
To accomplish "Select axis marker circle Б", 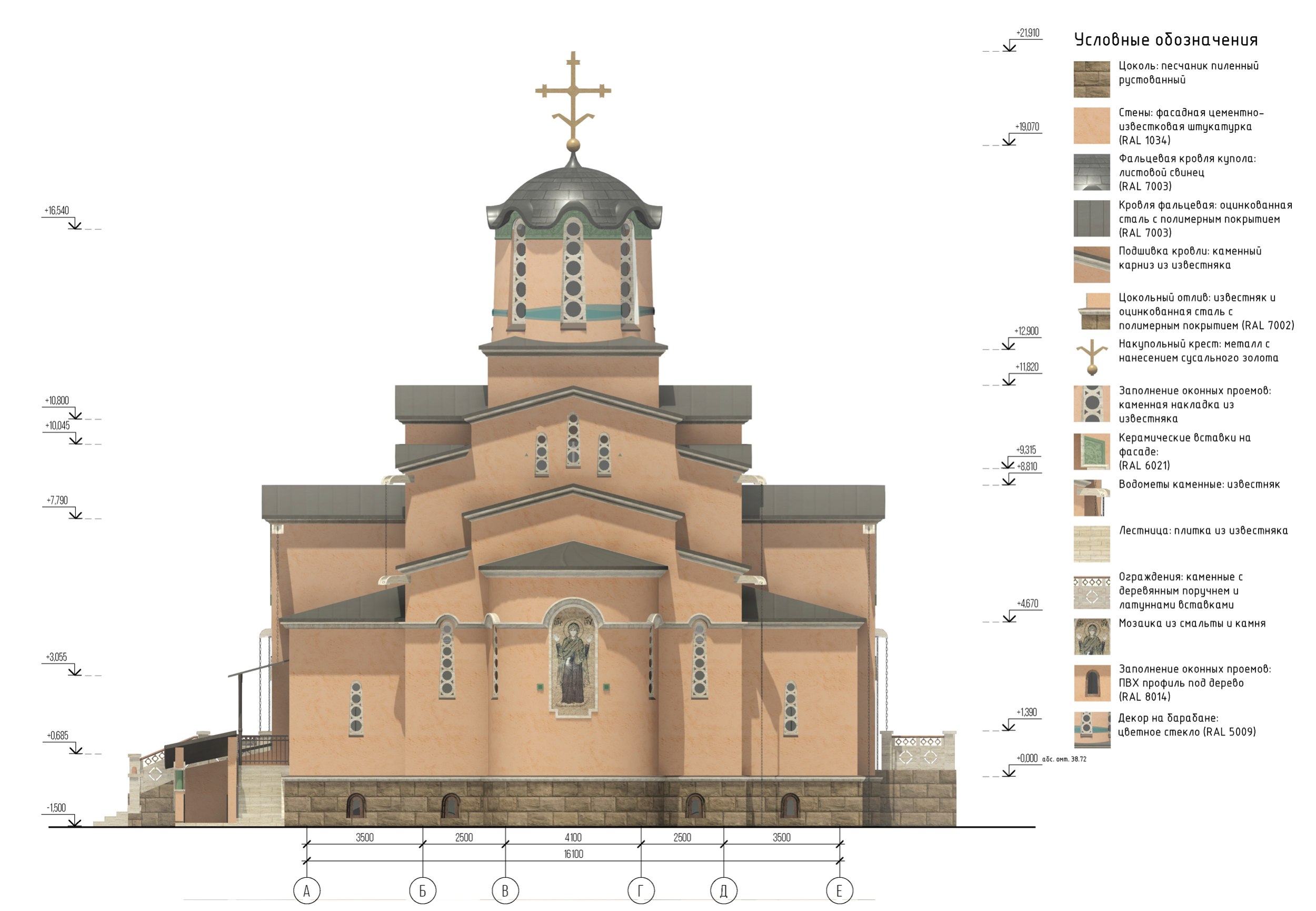I will point(423,891).
